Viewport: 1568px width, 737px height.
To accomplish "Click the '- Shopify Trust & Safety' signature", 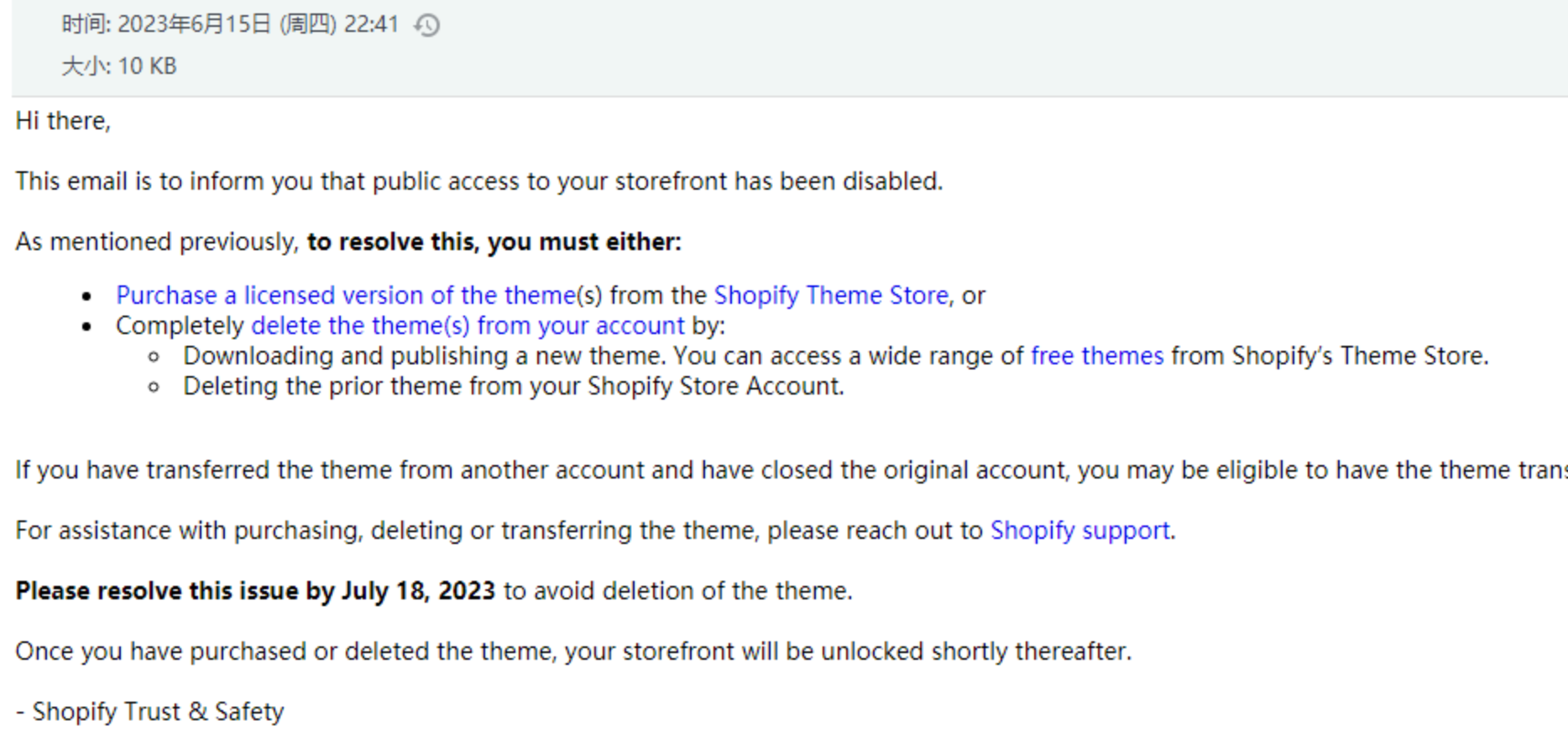I will (149, 712).
